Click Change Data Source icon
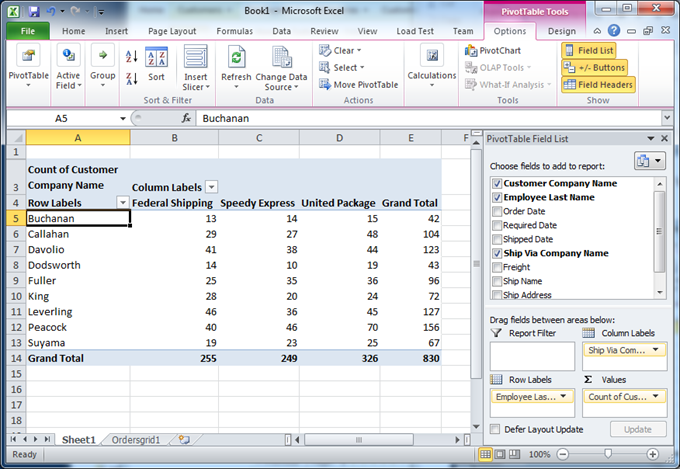 point(281,58)
